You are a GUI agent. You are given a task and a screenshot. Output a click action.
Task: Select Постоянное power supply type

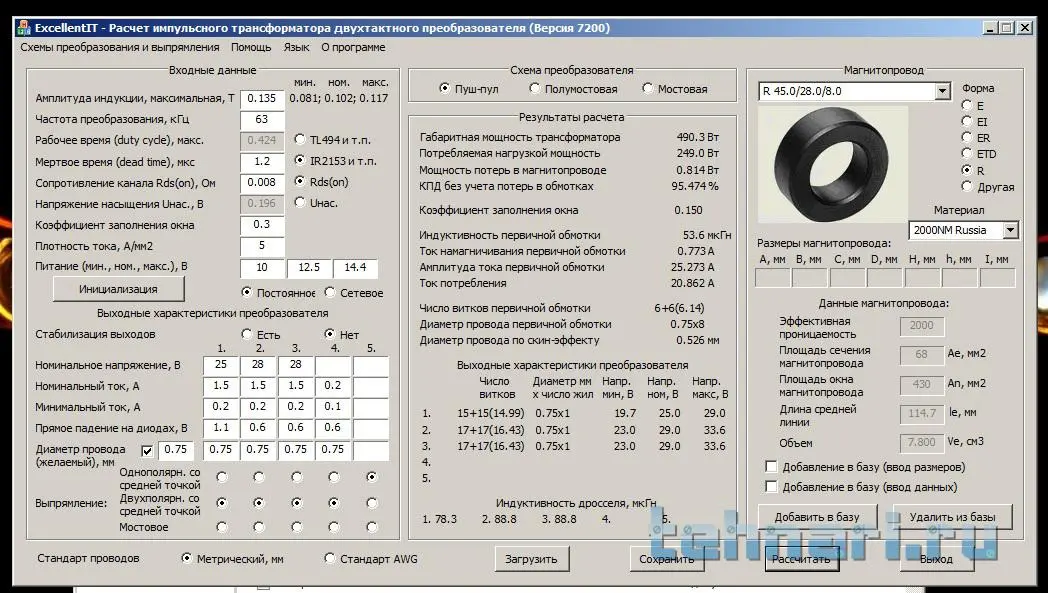click(247, 292)
